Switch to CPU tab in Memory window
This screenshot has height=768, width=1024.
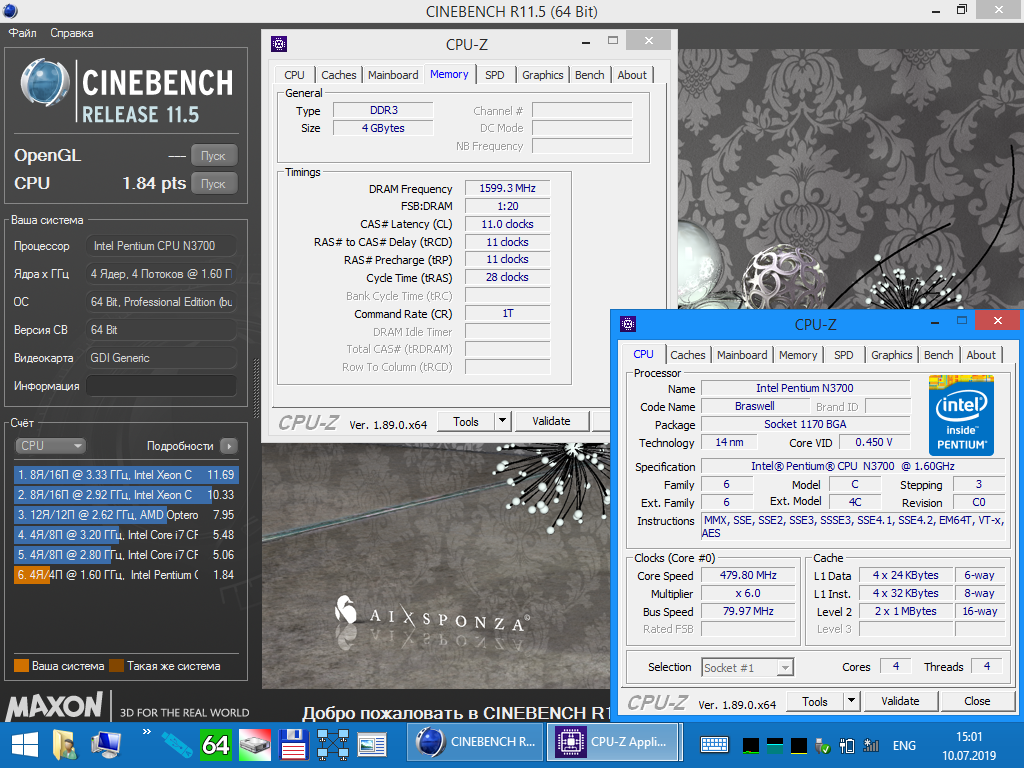[295, 75]
